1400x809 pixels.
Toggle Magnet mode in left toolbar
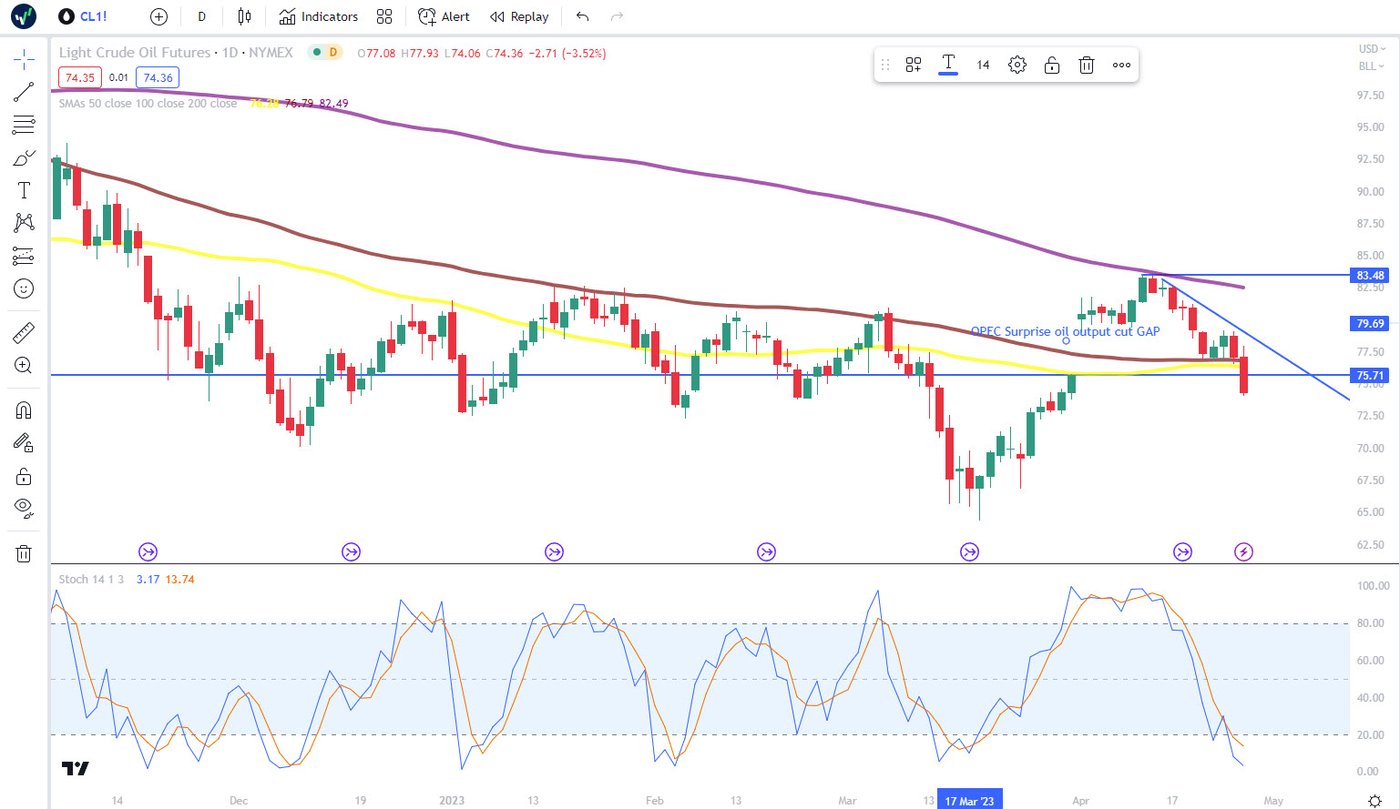click(x=24, y=409)
